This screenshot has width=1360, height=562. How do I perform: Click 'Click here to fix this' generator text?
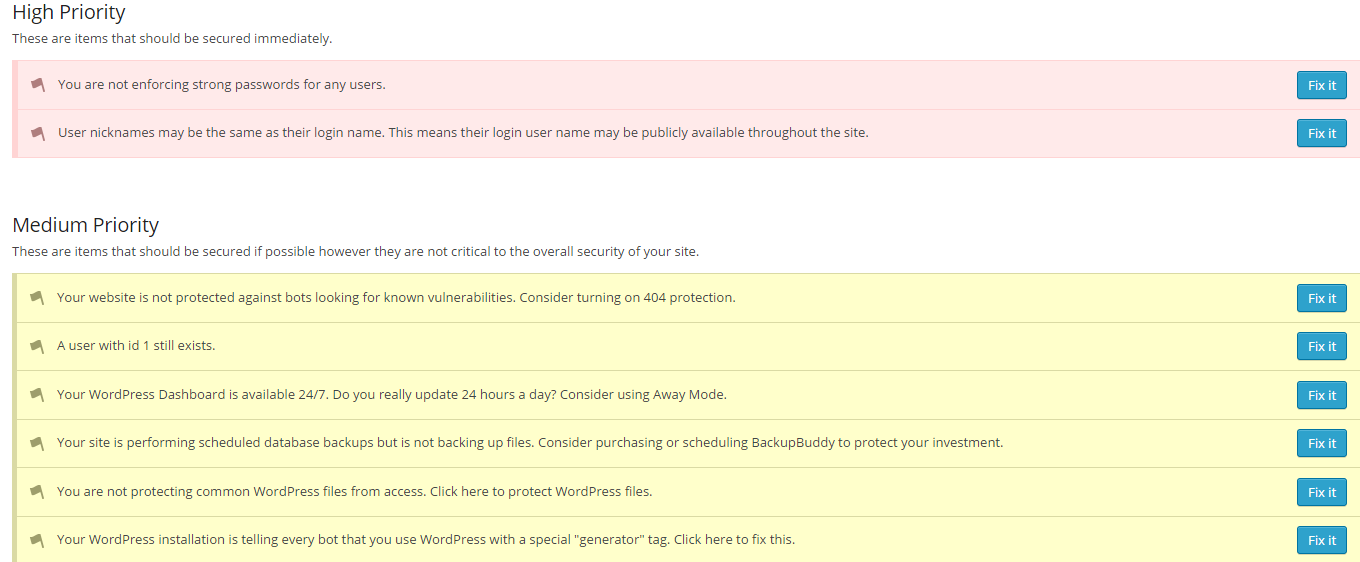click(x=734, y=540)
